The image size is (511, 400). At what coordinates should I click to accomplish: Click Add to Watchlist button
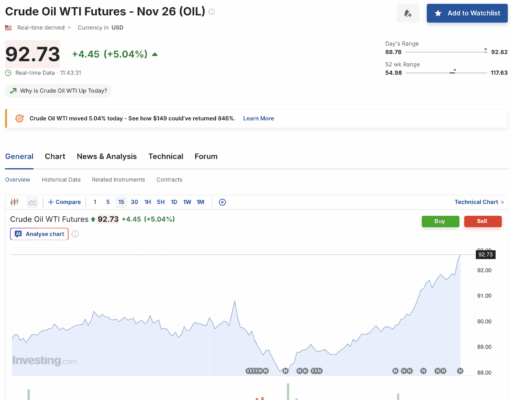467,13
